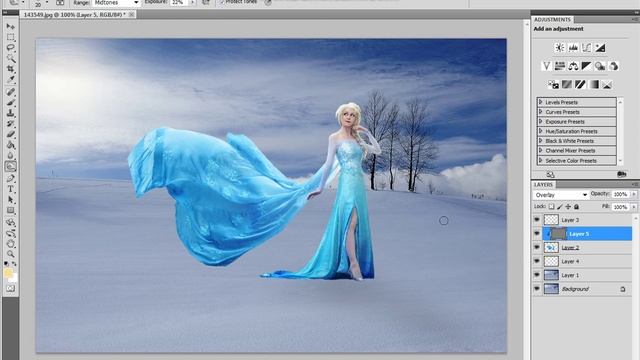Add an Invert adjustment
The image size is (640, 360).
[x=553, y=84]
